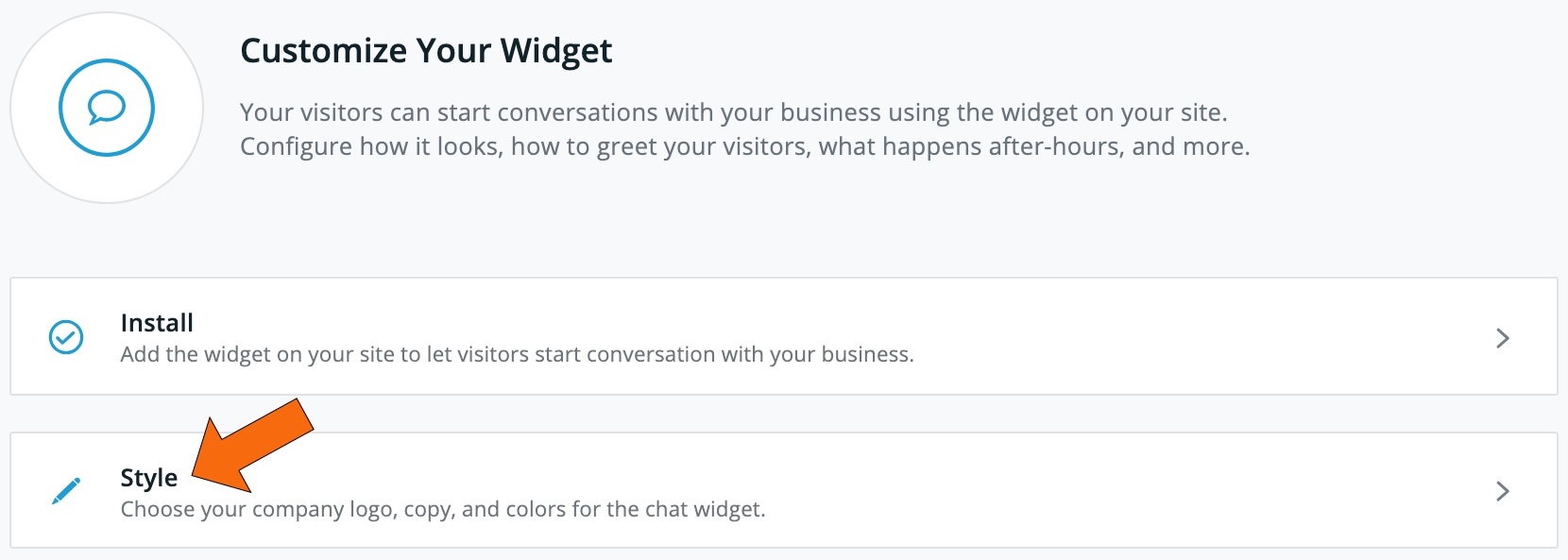The height and width of the screenshot is (560, 1568).
Task: Click the pencil icon beside Style
Action: [x=66, y=491]
